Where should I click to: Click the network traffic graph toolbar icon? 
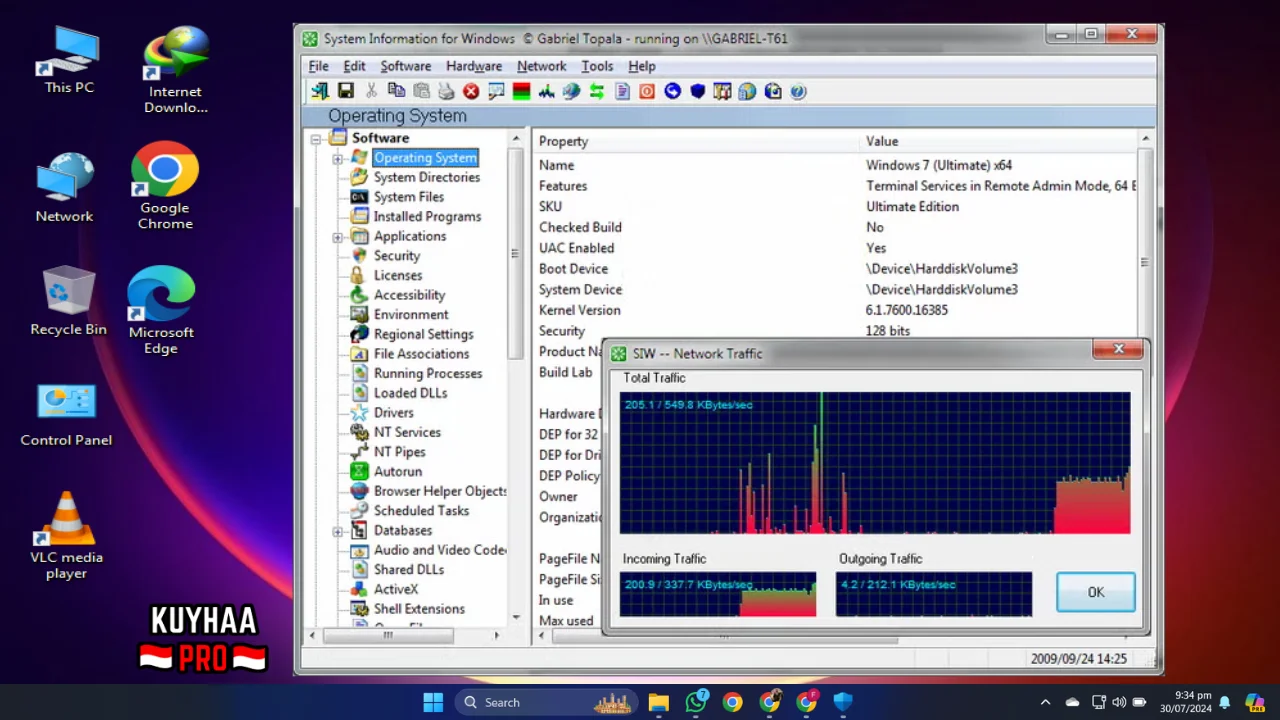546,91
